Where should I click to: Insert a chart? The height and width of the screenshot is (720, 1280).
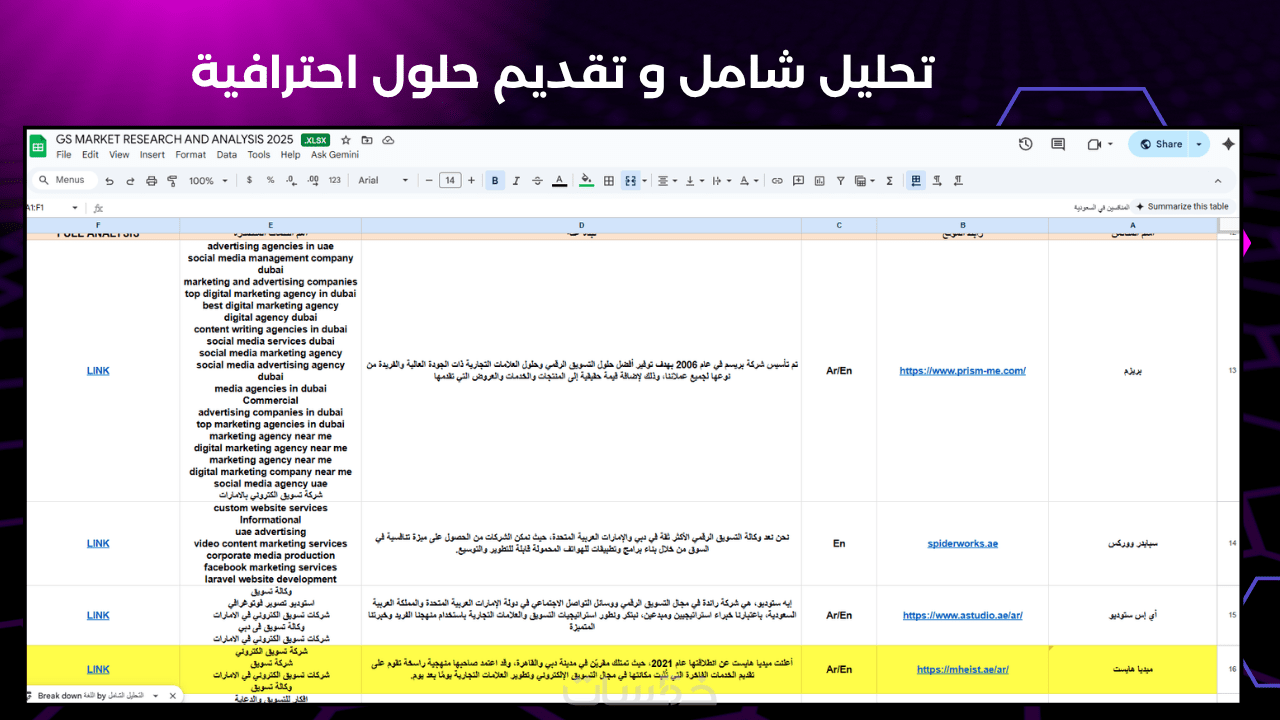click(x=819, y=181)
